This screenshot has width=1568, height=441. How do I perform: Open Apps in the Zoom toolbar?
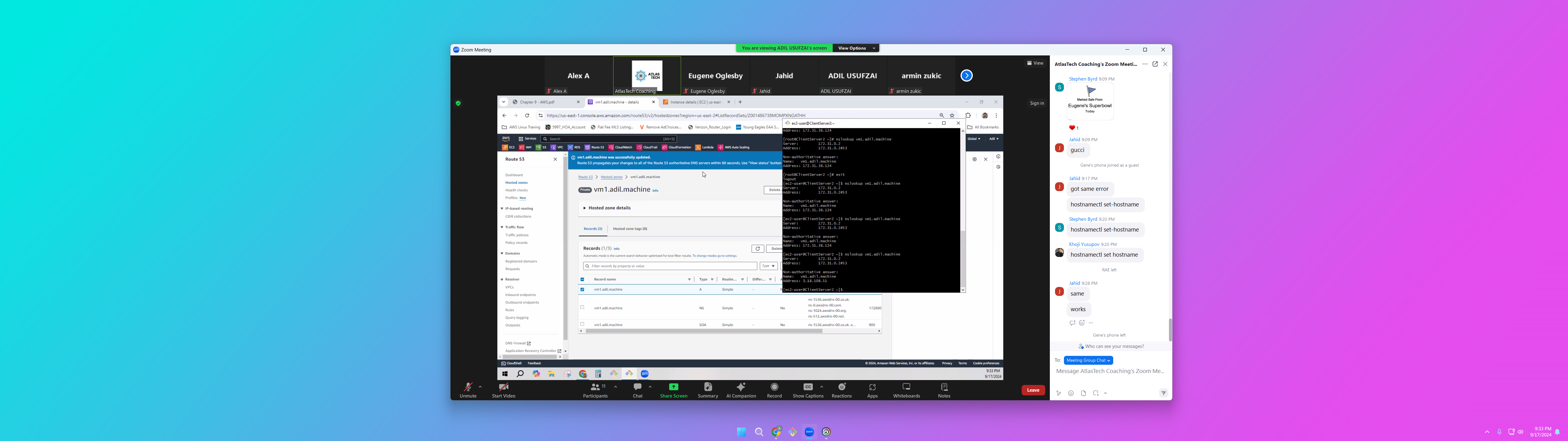pyautogui.click(x=872, y=387)
